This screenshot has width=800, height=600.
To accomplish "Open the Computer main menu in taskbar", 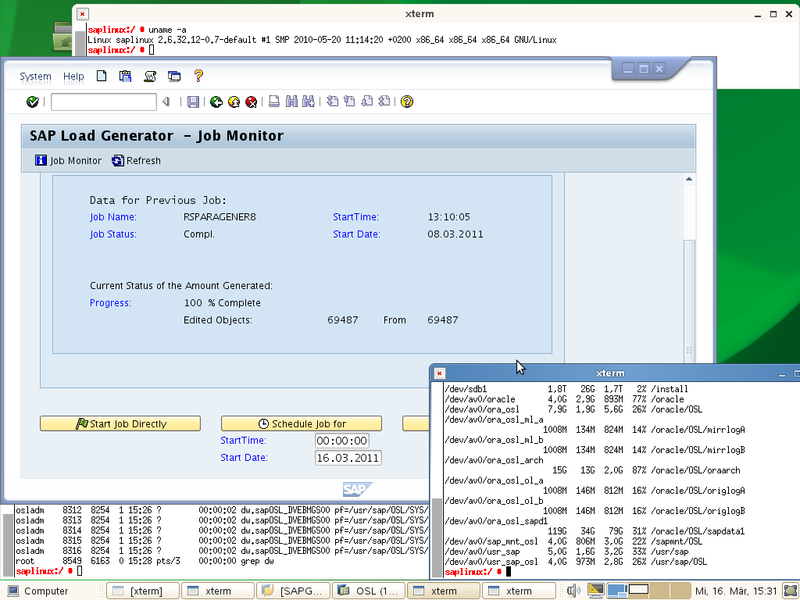I will pos(38,591).
